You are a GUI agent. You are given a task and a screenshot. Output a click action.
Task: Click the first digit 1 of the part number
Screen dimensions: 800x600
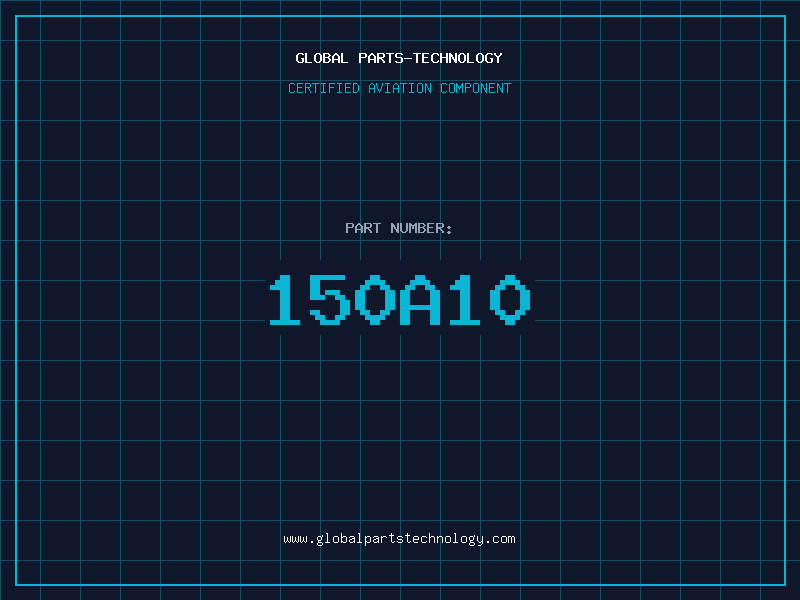(285, 300)
